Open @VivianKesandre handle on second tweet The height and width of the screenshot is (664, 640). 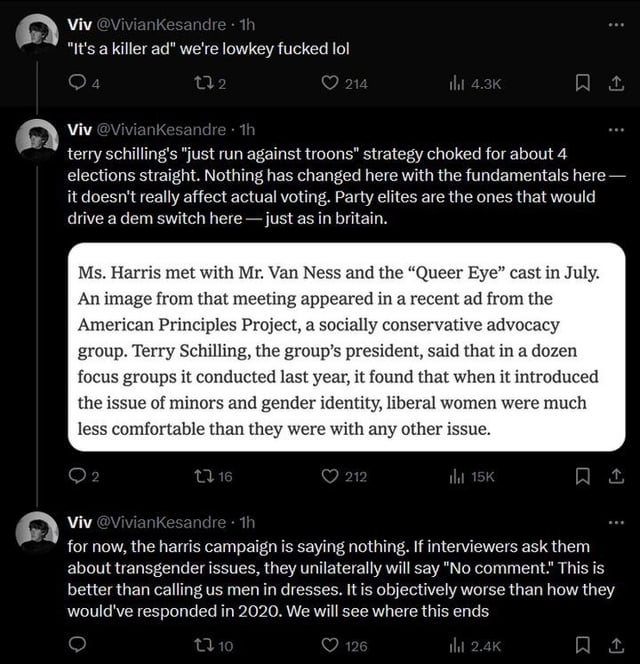click(x=161, y=130)
